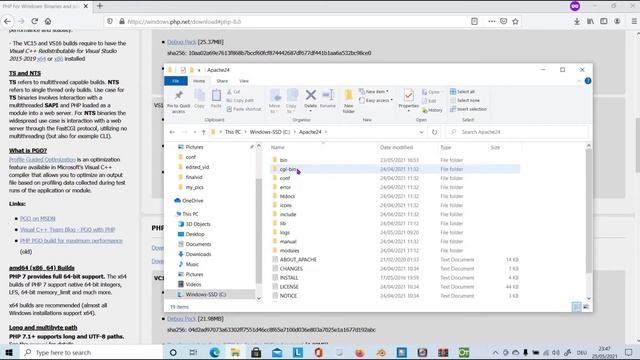Switch to the details view toggle
This screenshot has width=640, height=360.
pyautogui.click(x=576, y=307)
